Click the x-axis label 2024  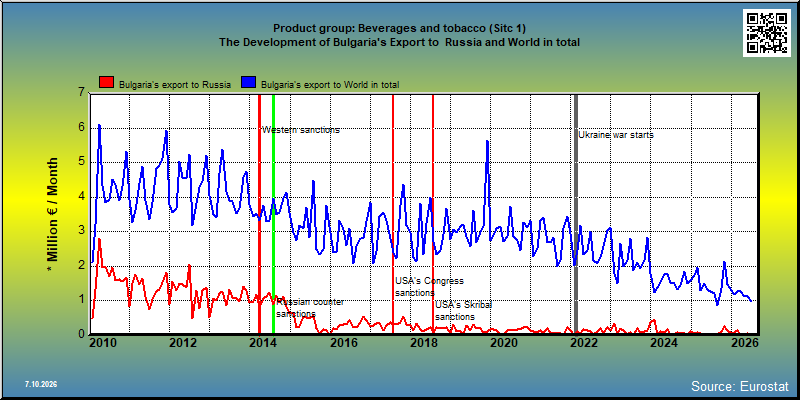click(x=663, y=342)
